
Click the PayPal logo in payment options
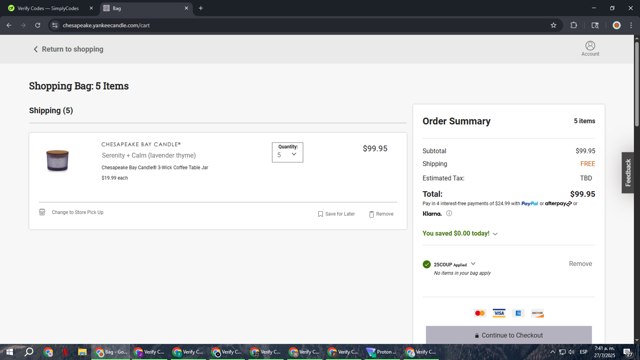(529, 203)
